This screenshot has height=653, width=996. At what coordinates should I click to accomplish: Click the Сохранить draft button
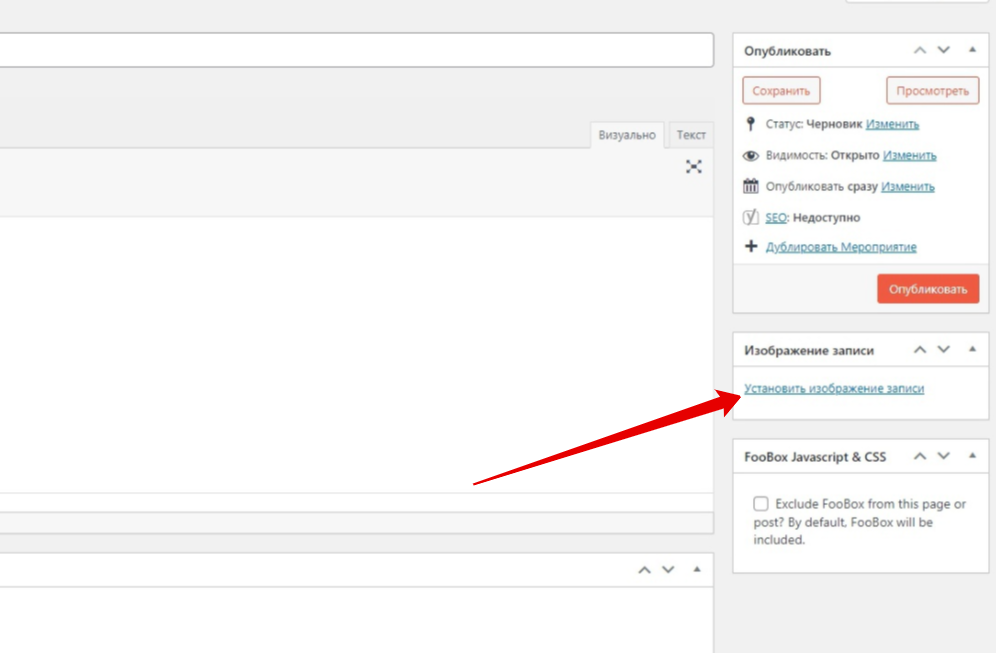pos(781,91)
